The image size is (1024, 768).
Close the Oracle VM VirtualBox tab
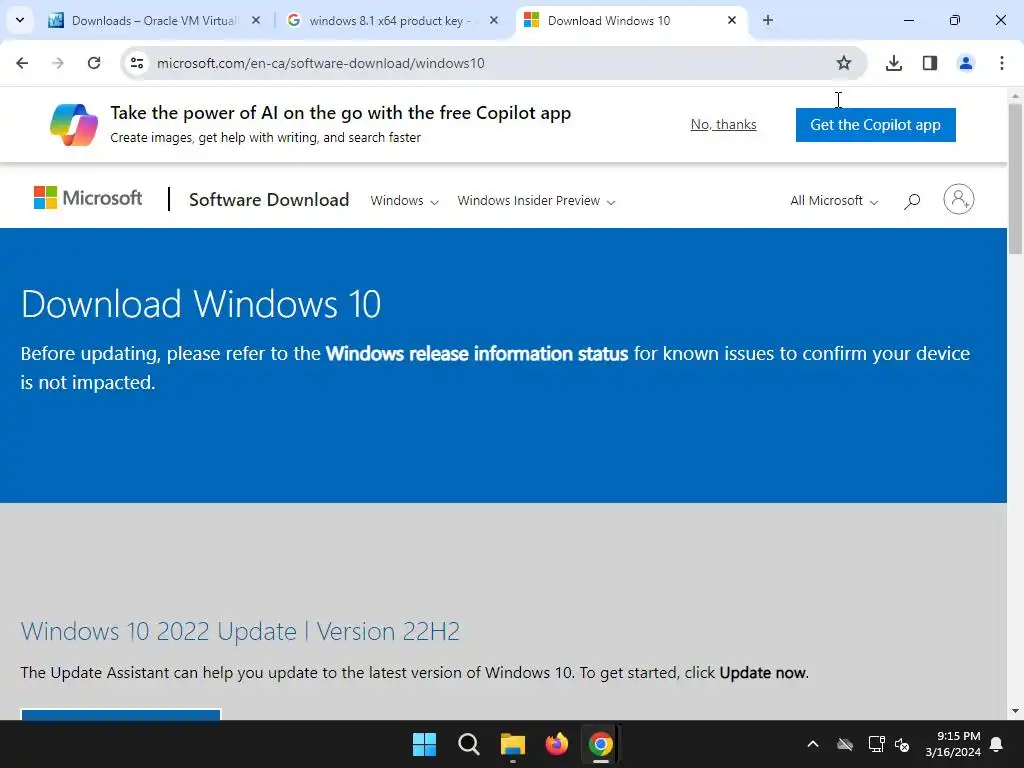[x=256, y=20]
